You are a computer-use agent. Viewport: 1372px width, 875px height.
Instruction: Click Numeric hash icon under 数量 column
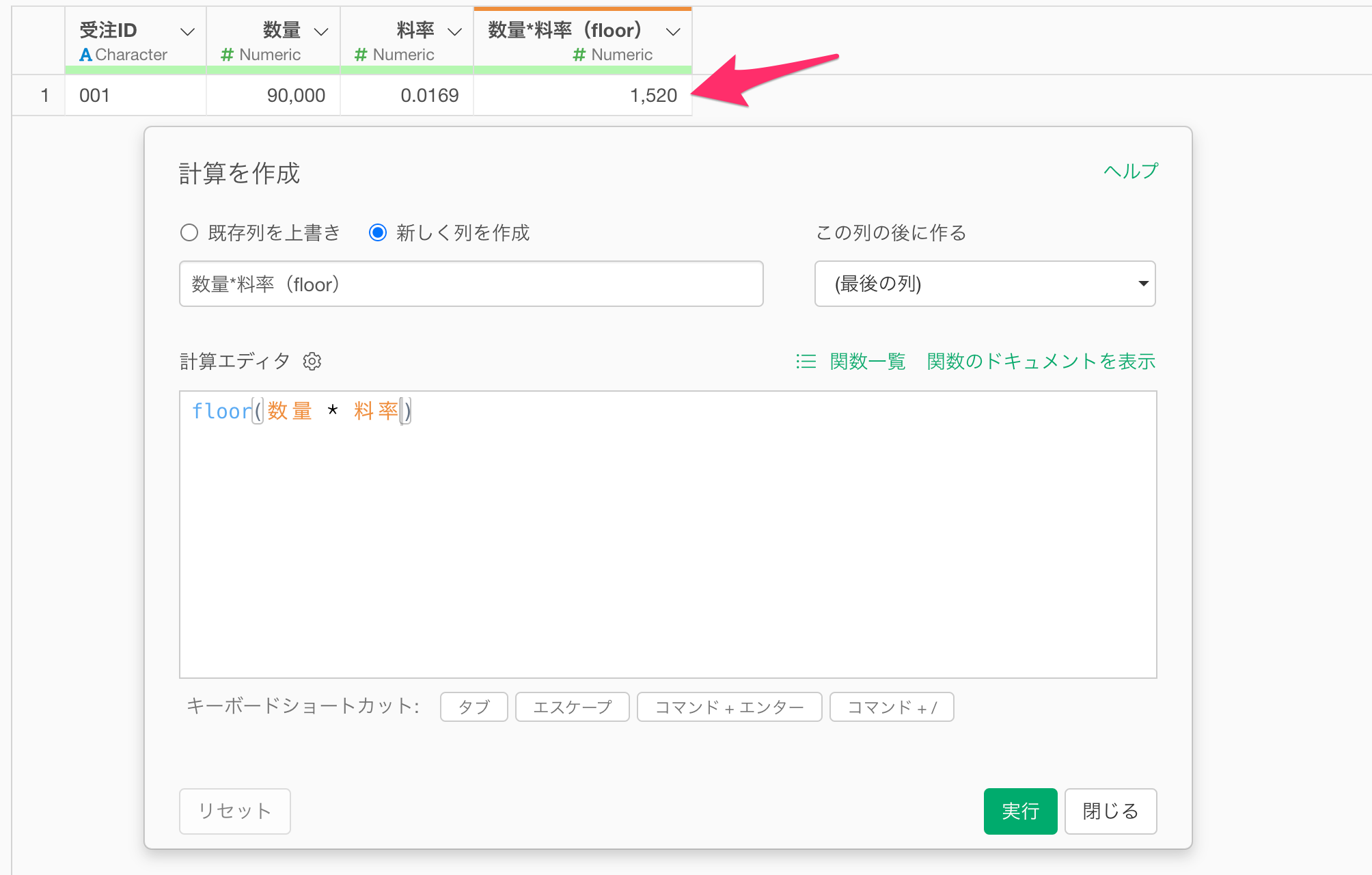point(228,55)
